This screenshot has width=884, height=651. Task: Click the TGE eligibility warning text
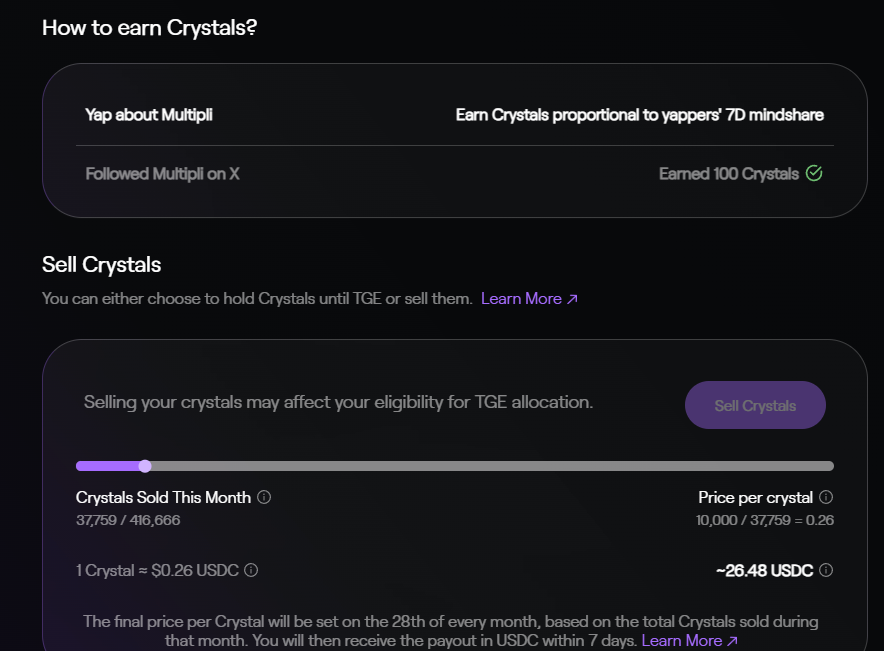pos(338,402)
